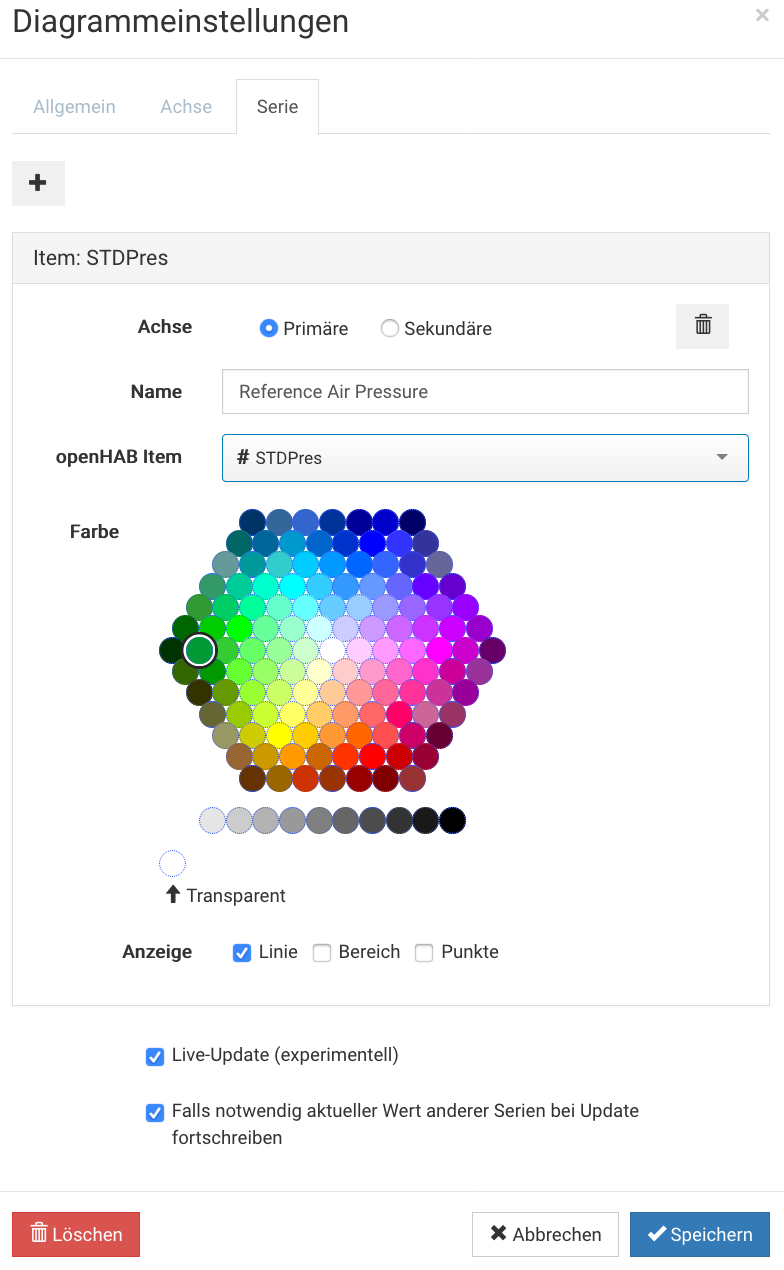Screen dimensions: 784x1270
Task: Enable the Bereich display checkbox
Action: (x=322, y=952)
